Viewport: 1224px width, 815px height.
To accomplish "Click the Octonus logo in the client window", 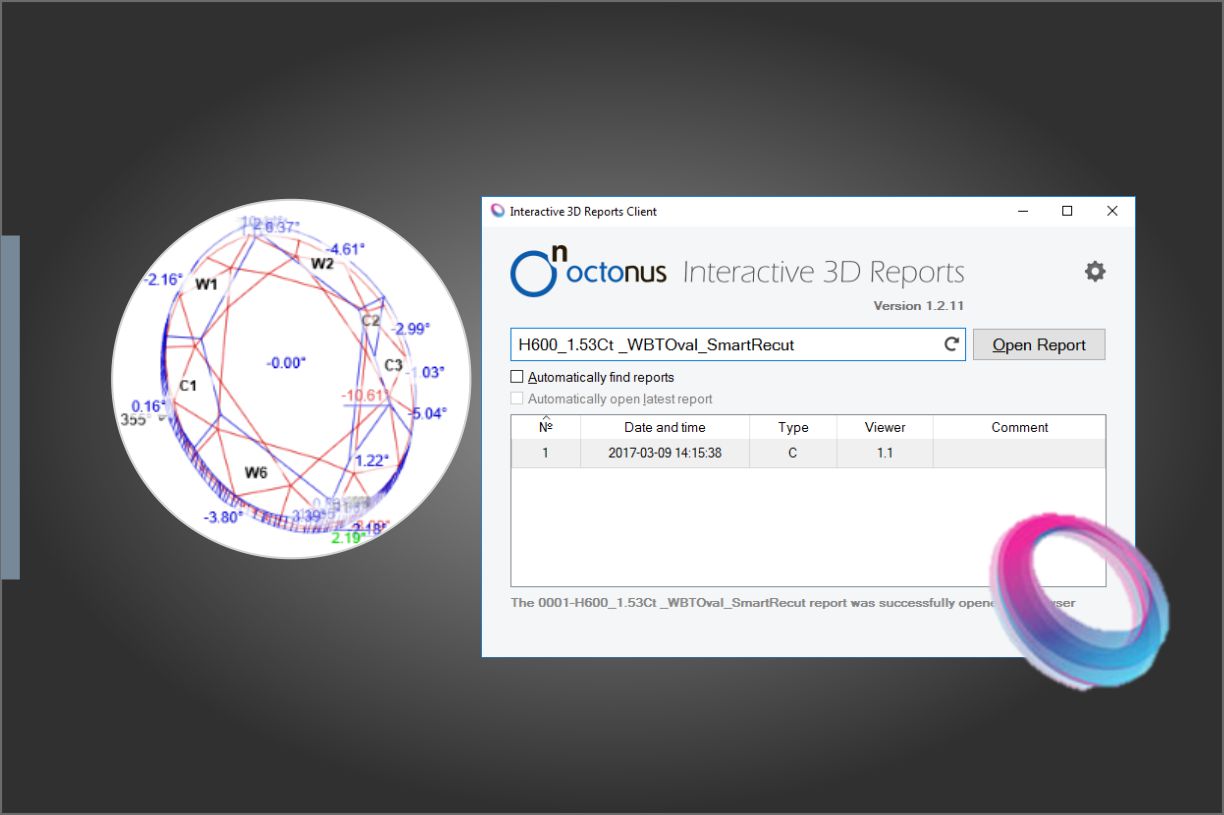I will click(588, 270).
